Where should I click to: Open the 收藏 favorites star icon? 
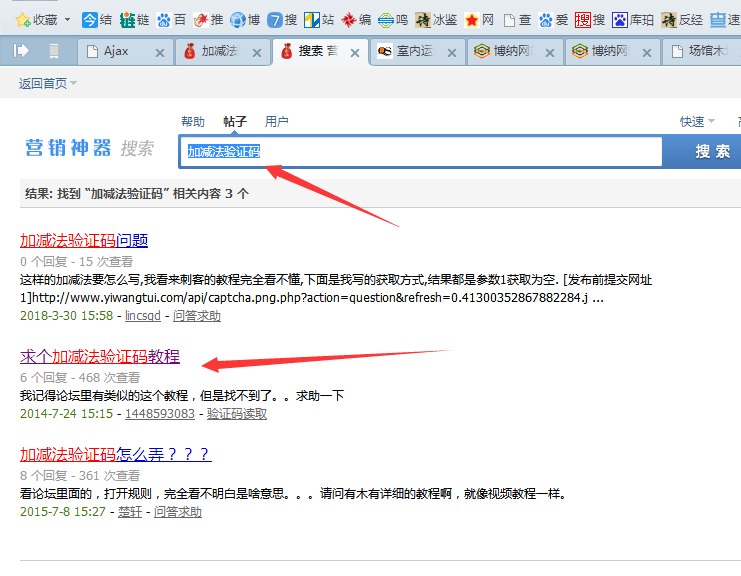click(22, 19)
